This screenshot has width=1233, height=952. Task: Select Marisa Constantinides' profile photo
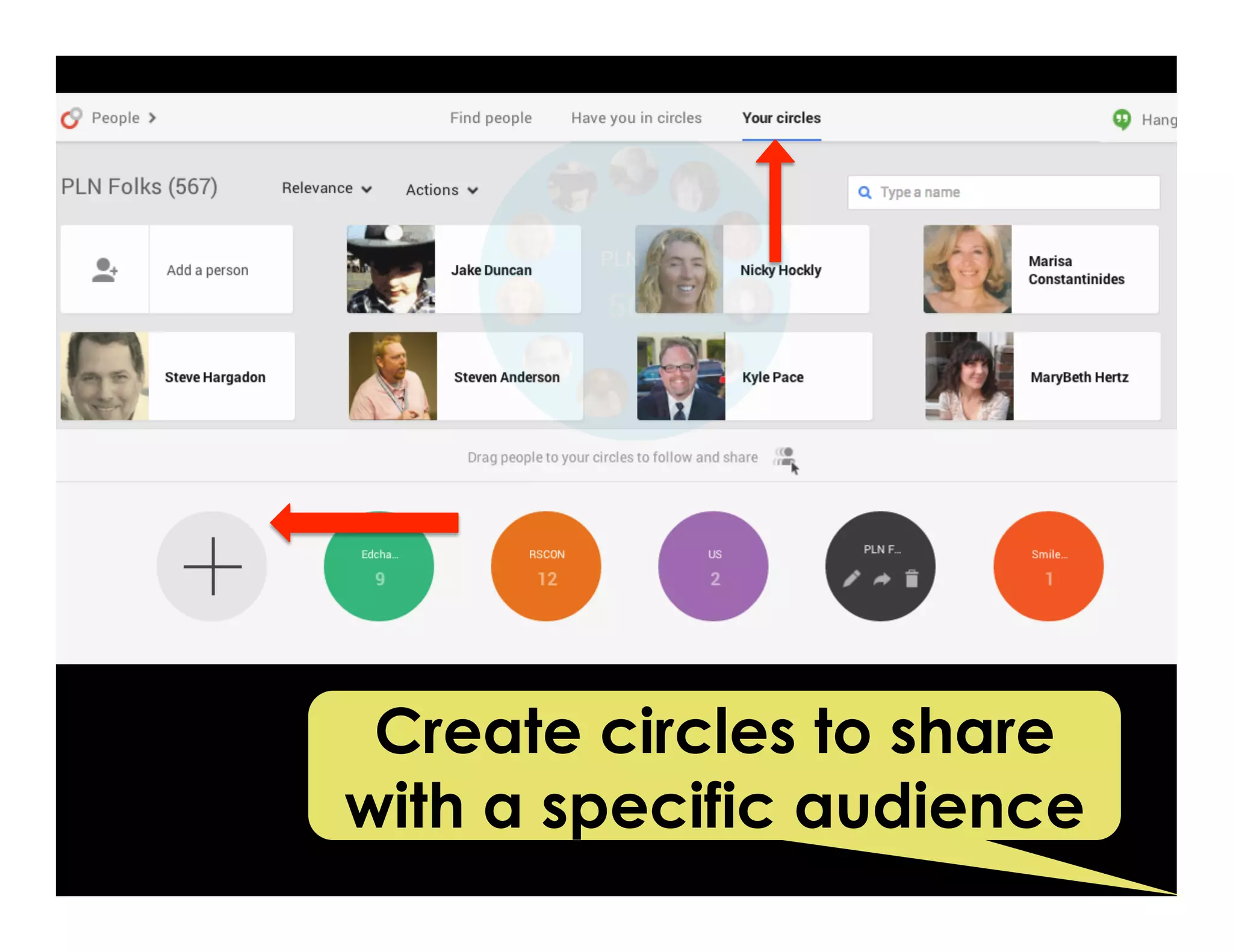coord(967,269)
